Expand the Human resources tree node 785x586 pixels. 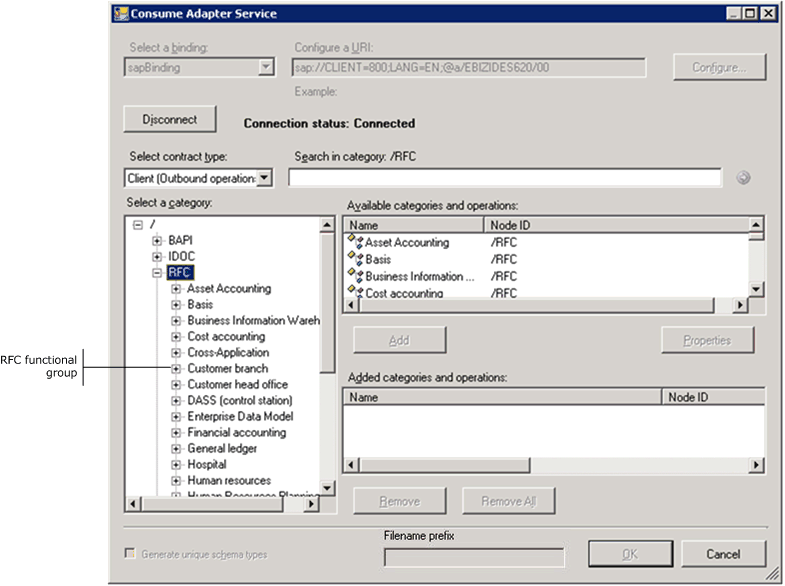176,481
